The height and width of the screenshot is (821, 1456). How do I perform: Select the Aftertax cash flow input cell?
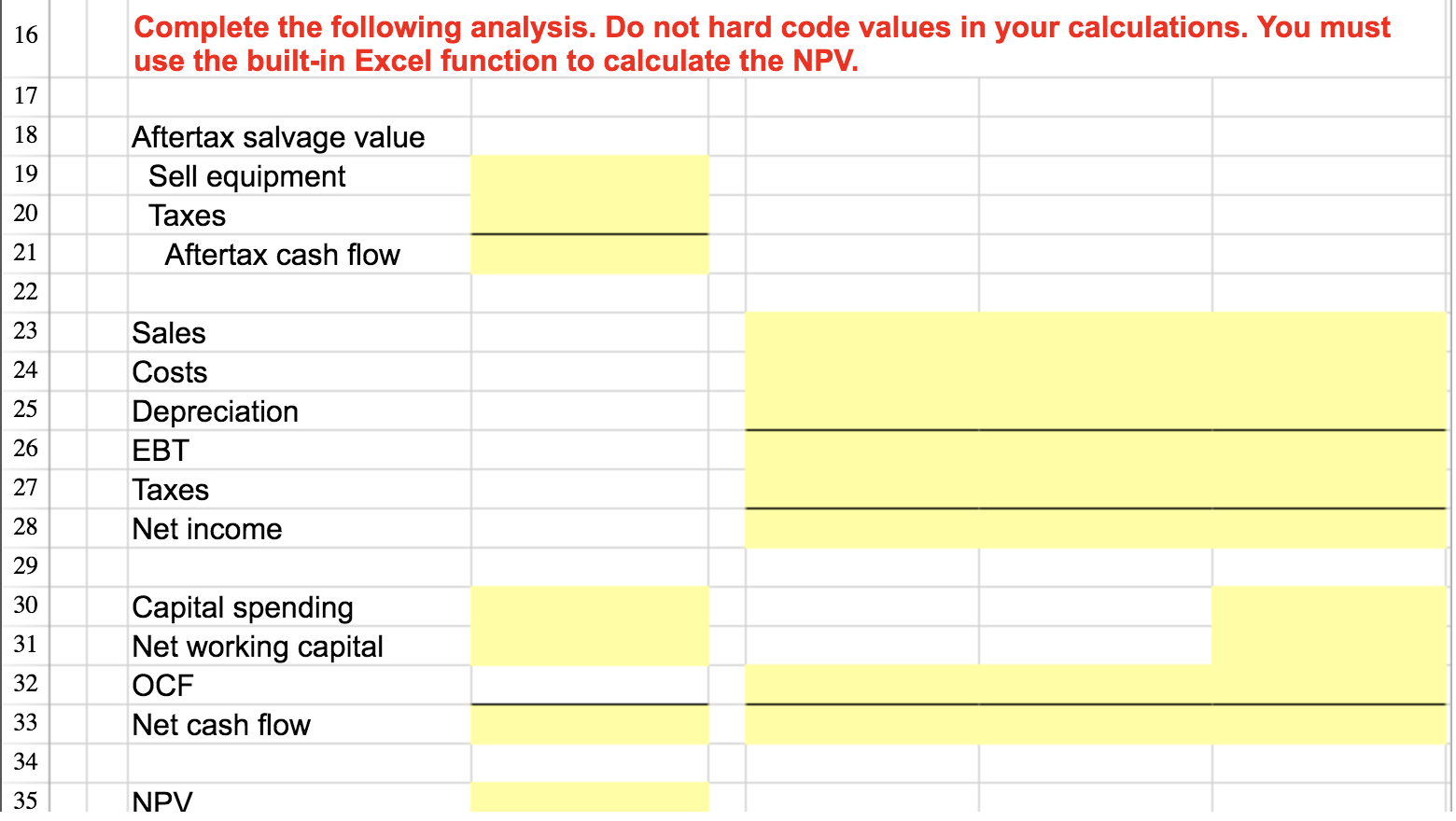(x=588, y=254)
